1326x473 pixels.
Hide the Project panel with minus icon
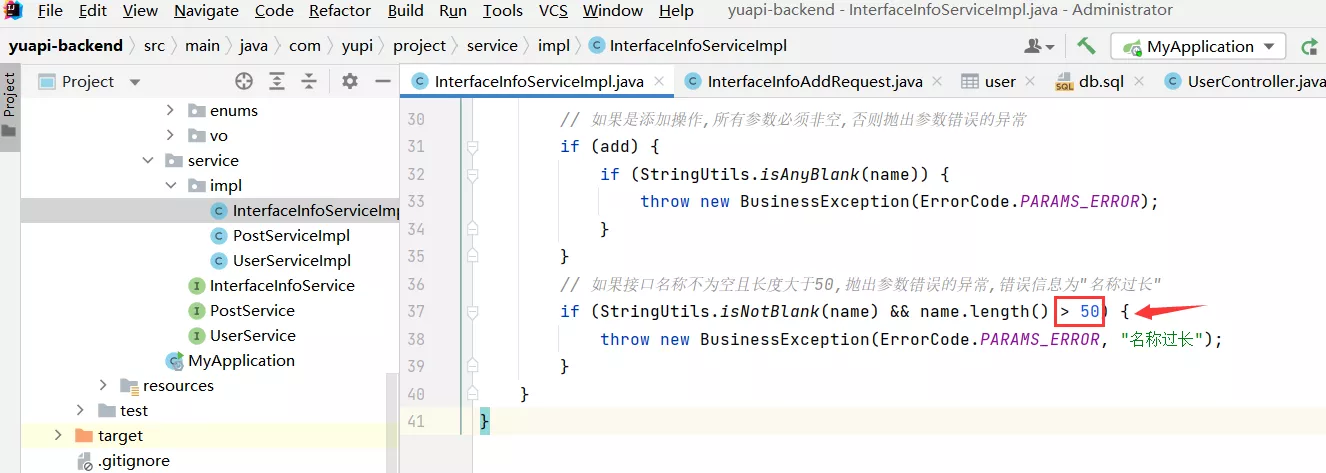tap(382, 81)
